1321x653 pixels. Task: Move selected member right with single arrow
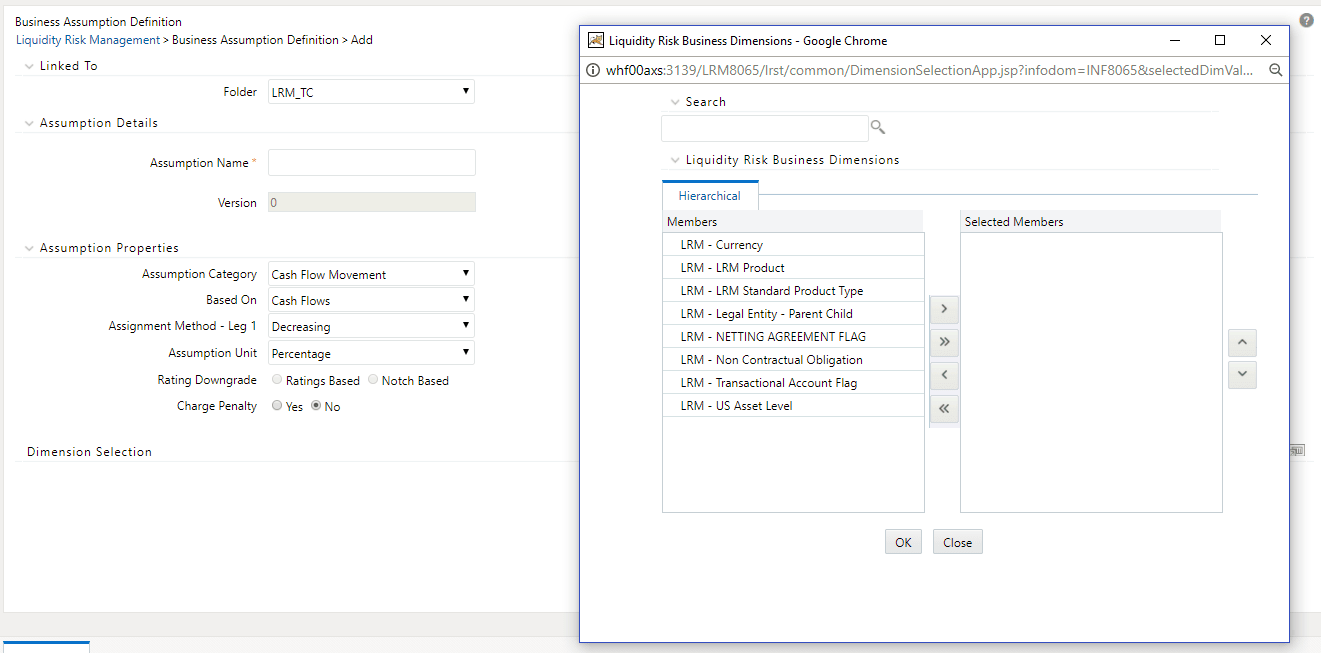944,309
